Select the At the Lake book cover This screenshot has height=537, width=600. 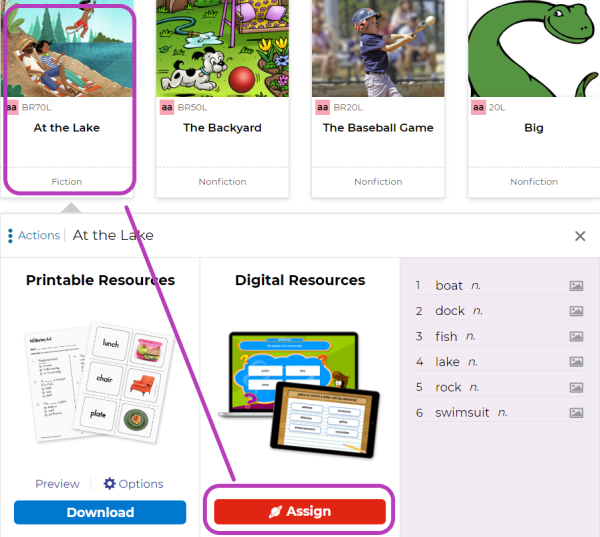tap(67, 48)
